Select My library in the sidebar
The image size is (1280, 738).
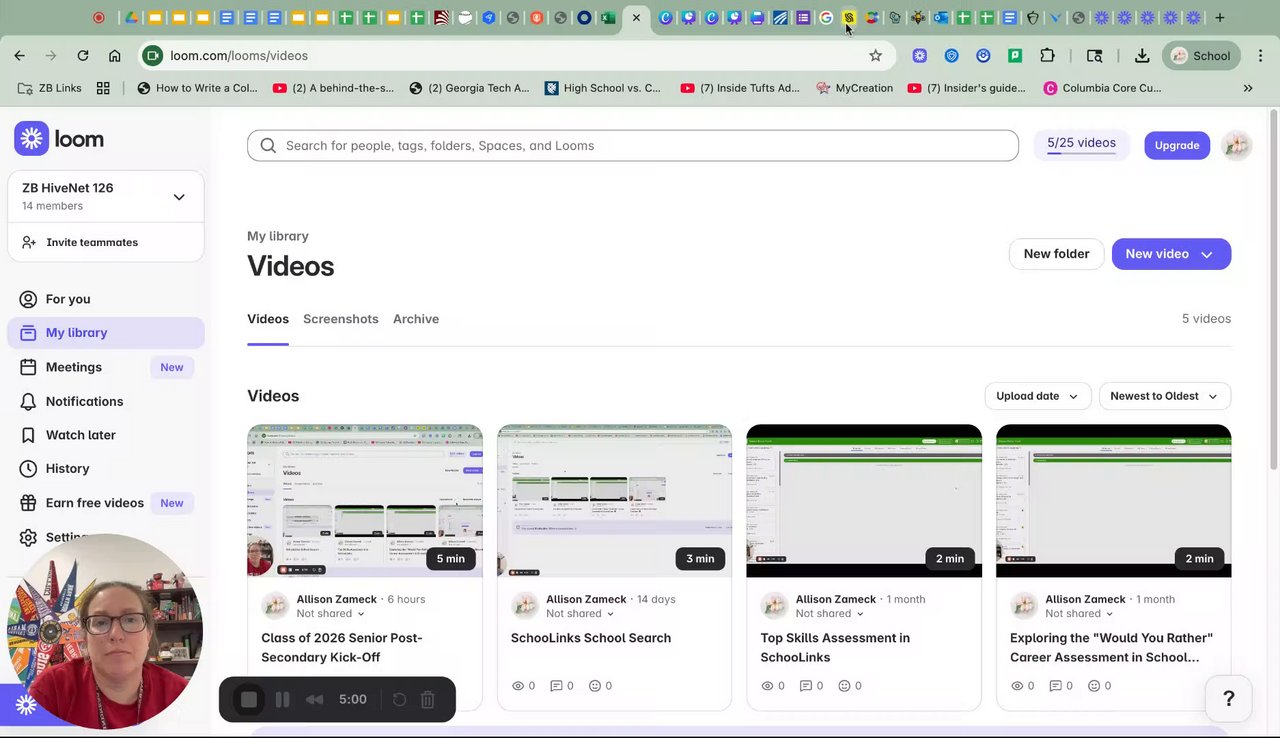point(106,333)
